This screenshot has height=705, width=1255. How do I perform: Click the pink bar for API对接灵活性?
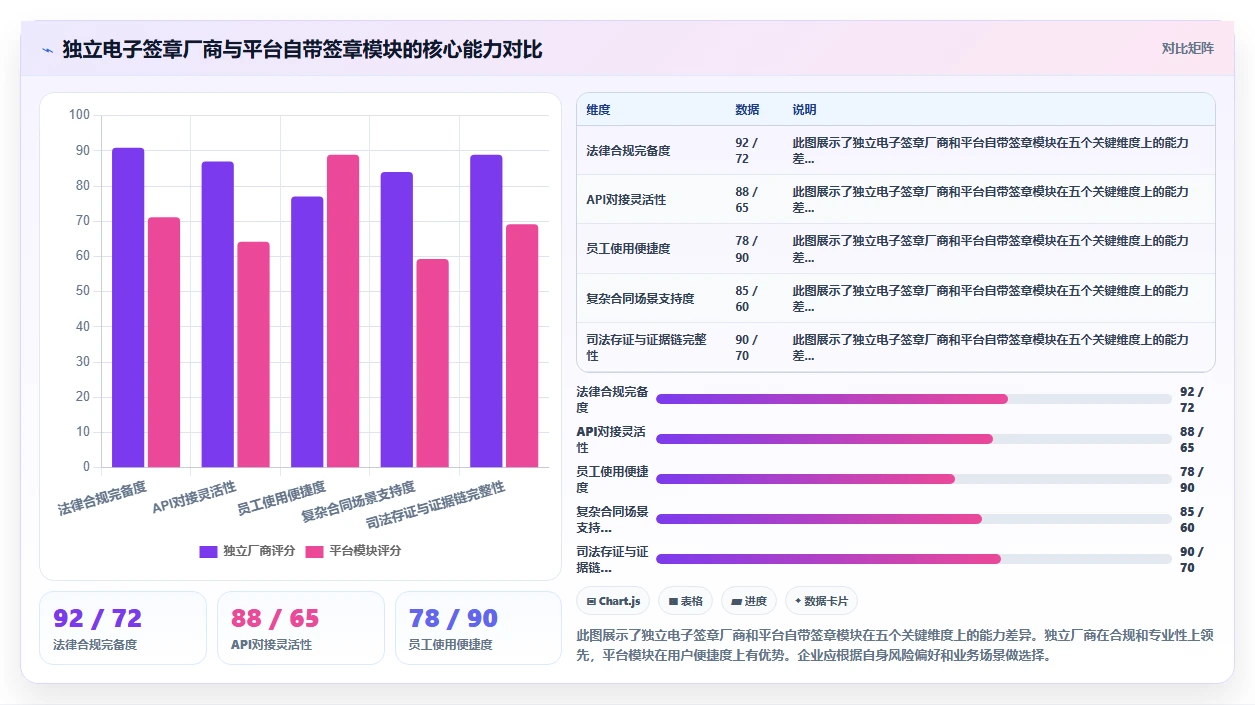click(253, 355)
